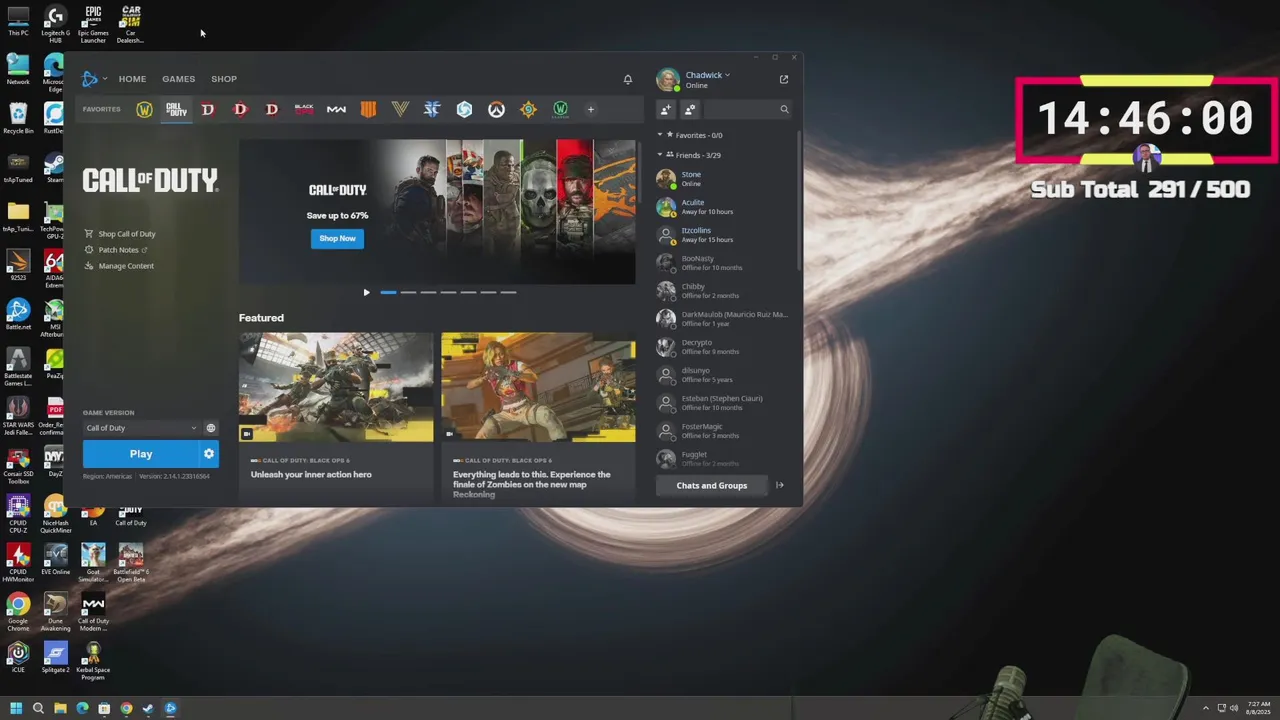Open the Epic Games Launcher desktop icon

pyautogui.click(x=93, y=25)
